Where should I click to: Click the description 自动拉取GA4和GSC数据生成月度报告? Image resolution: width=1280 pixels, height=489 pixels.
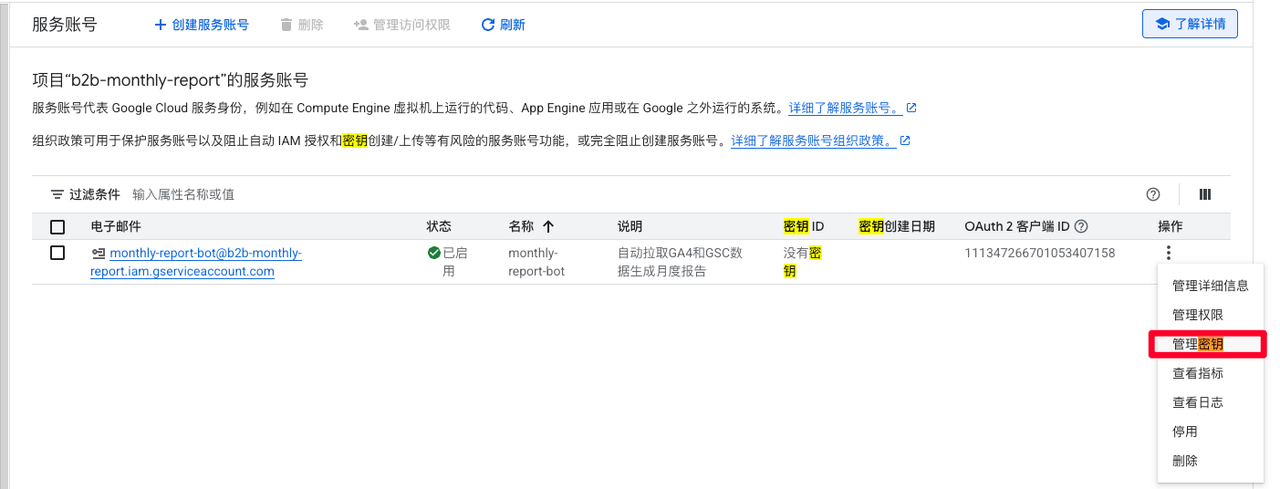(x=680, y=262)
